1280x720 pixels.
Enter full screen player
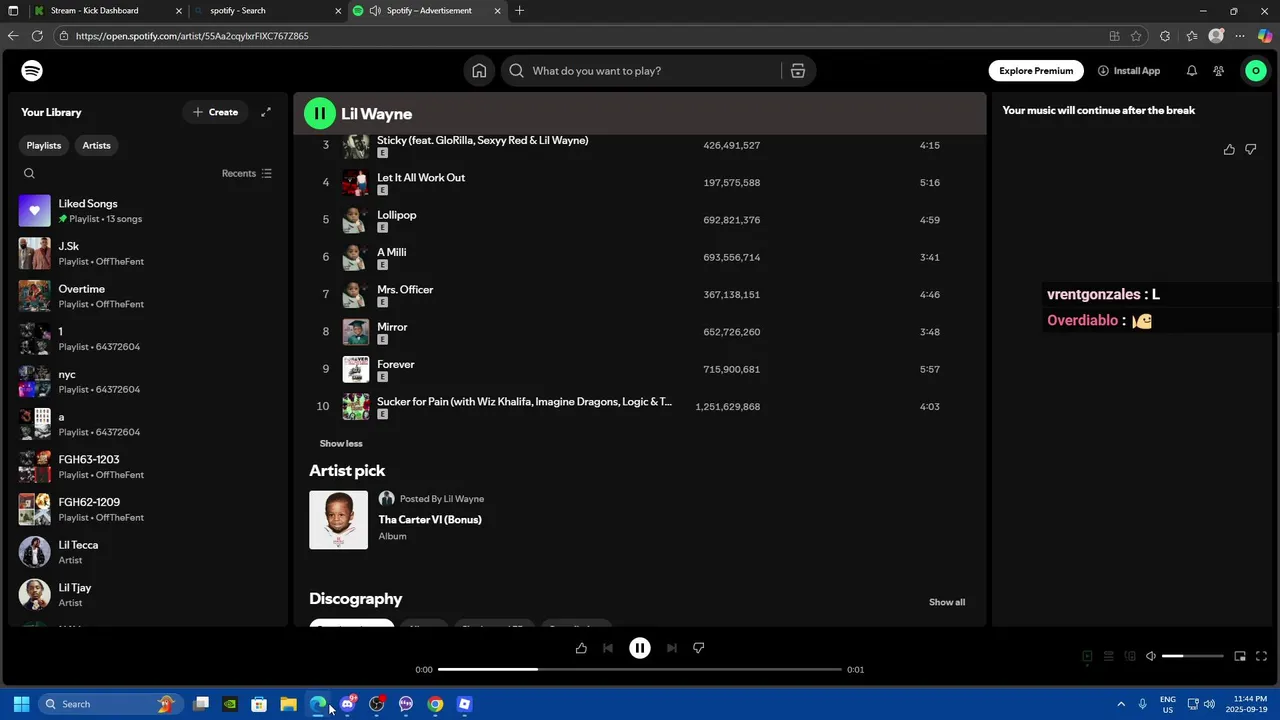point(1261,656)
